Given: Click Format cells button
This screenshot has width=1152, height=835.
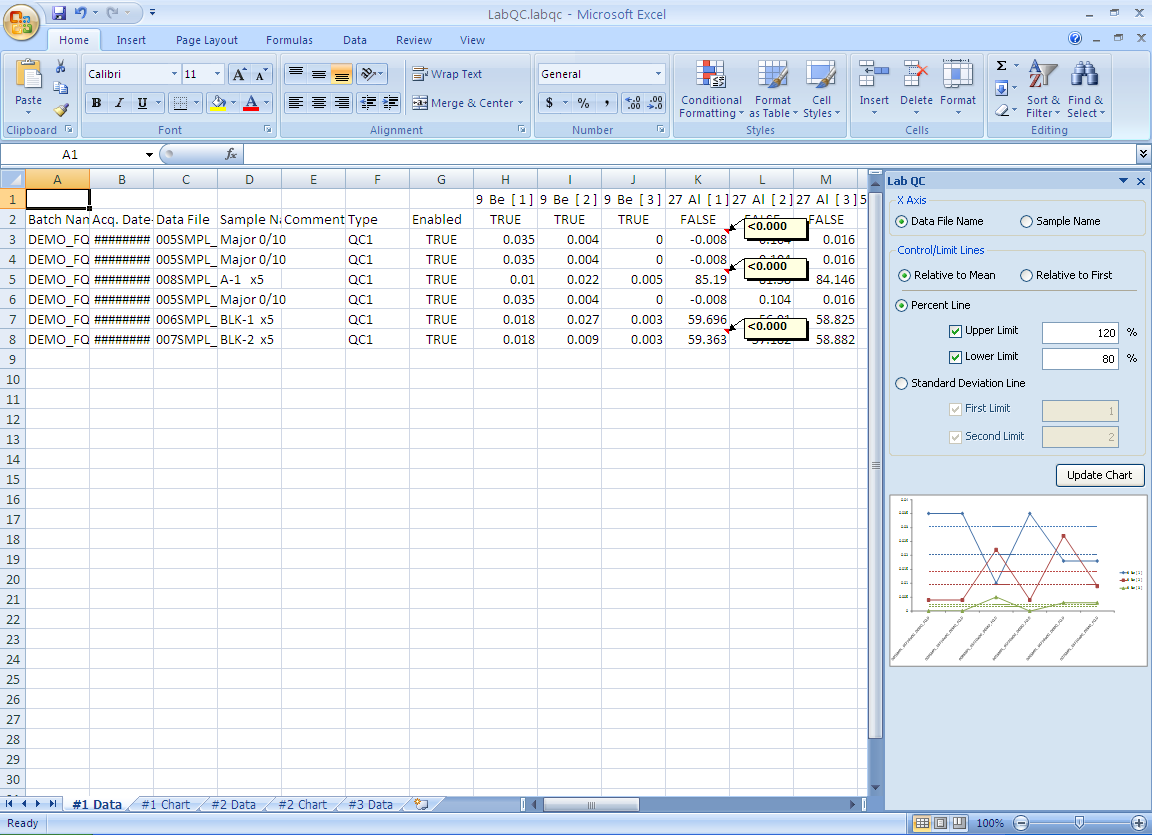Looking at the screenshot, I should (958, 89).
